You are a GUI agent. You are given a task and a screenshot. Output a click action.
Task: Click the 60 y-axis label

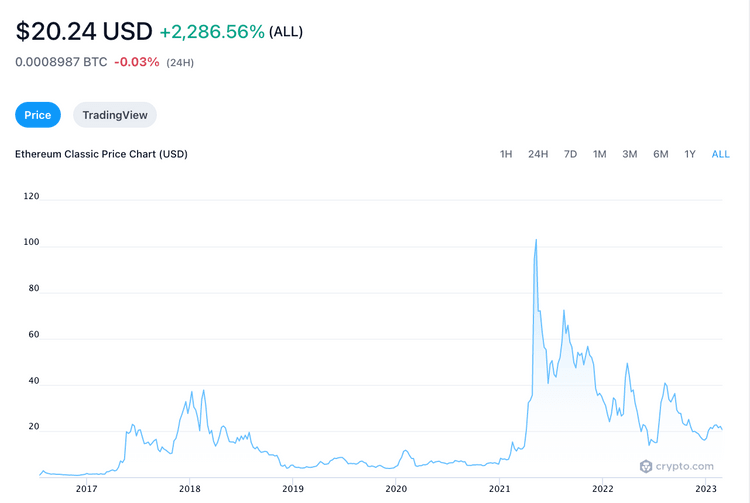(x=34, y=335)
